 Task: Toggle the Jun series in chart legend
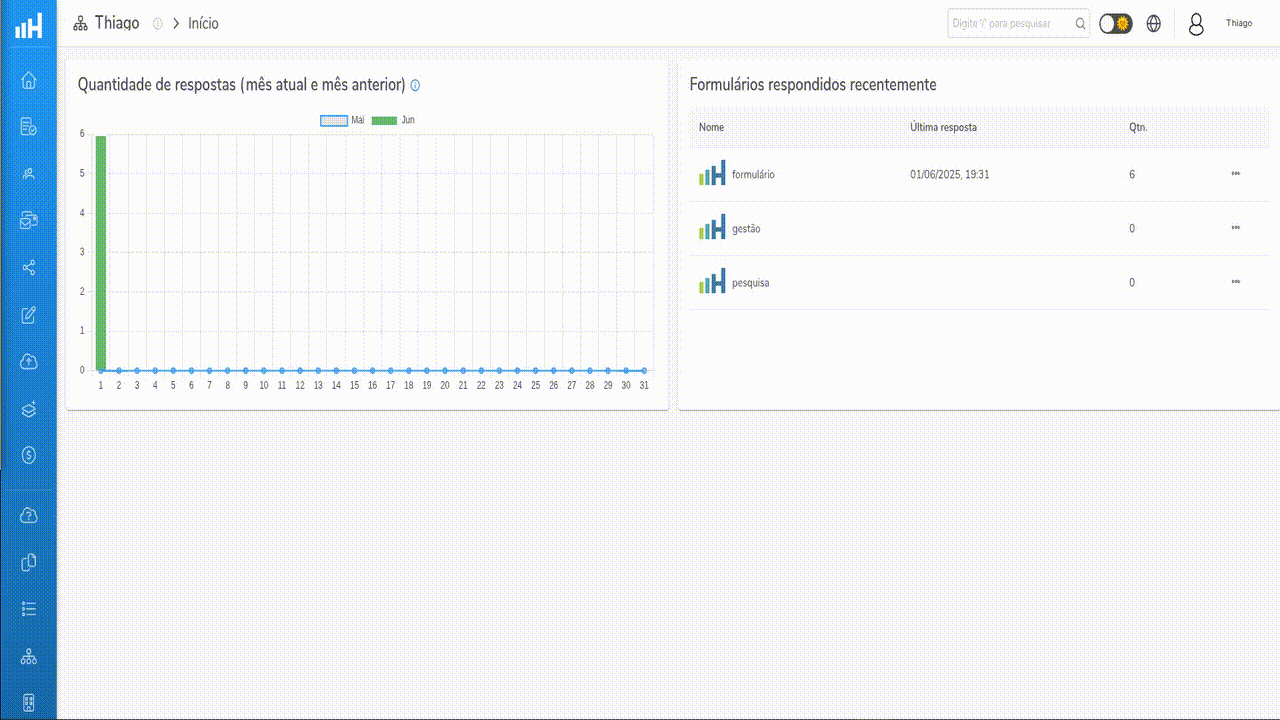393,120
